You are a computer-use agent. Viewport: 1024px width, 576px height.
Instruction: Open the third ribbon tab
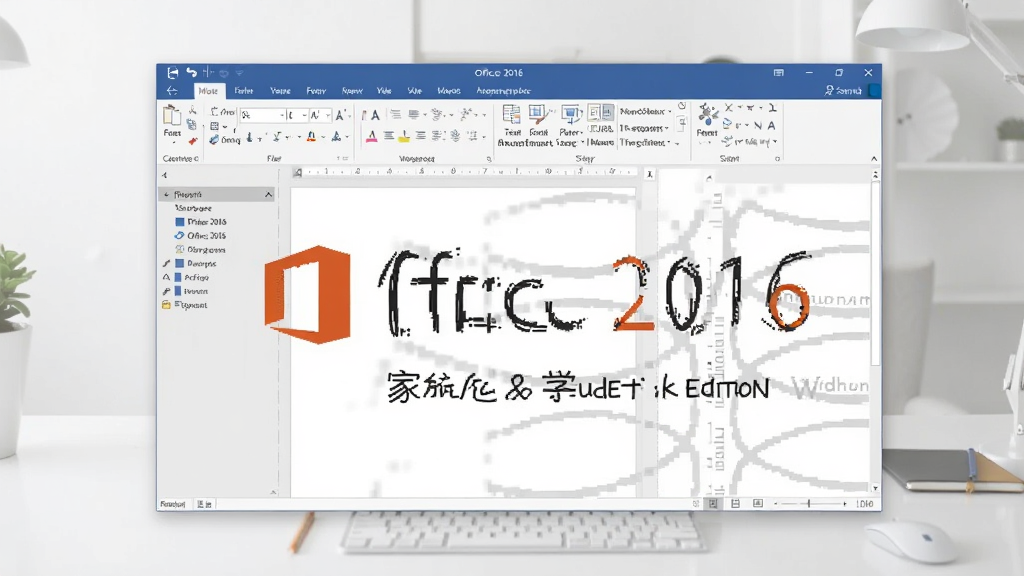pos(280,91)
